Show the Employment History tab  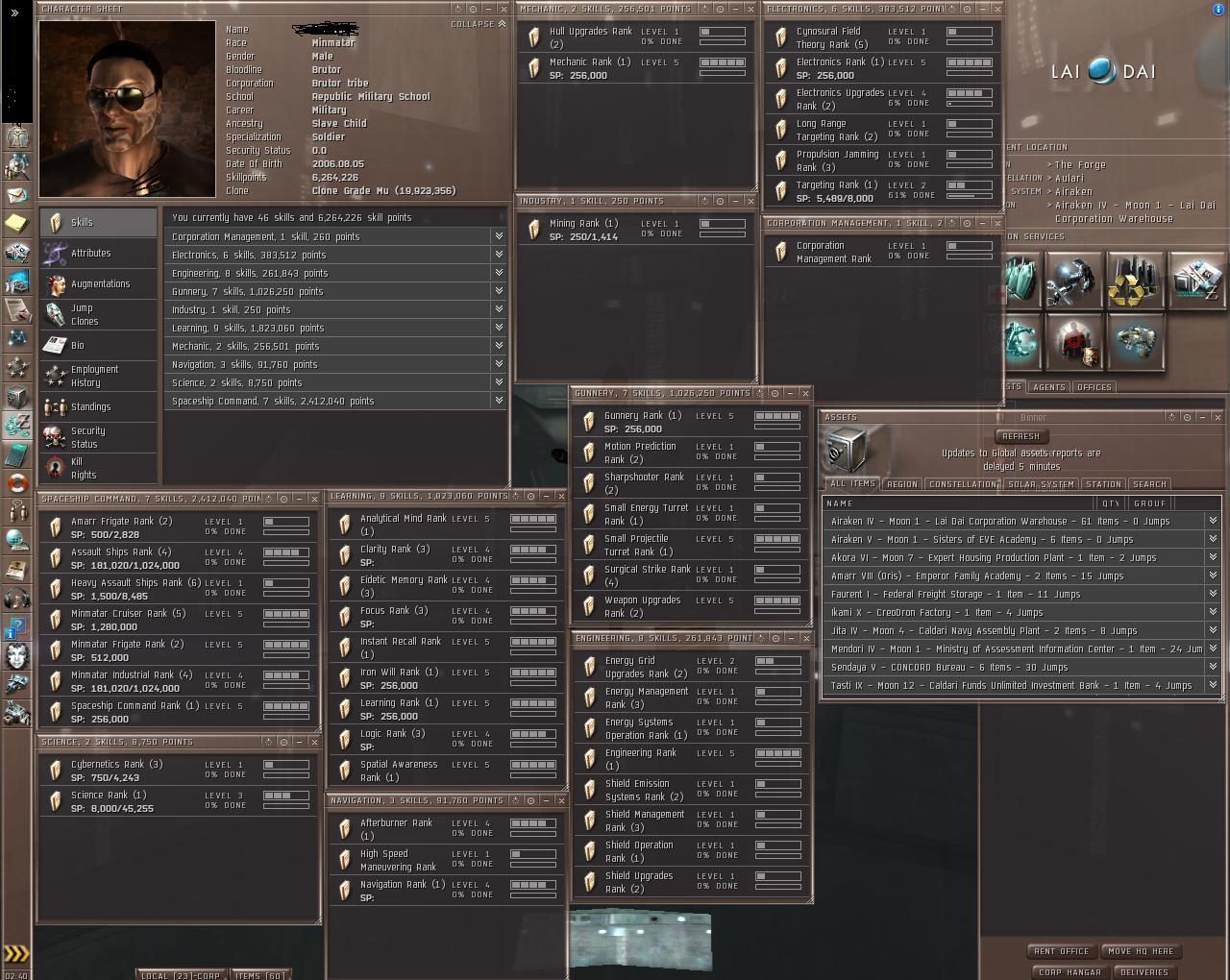pos(98,377)
